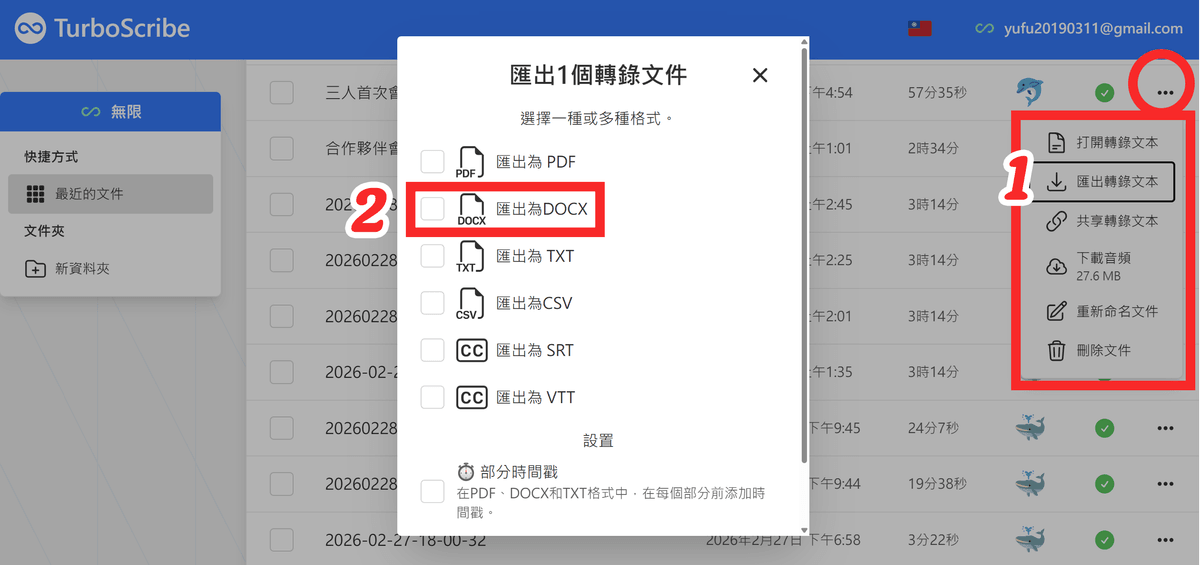
Task: Click the download icon for 匯出轉錄文本
Action: pyautogui.click(x=1056, y=182)
